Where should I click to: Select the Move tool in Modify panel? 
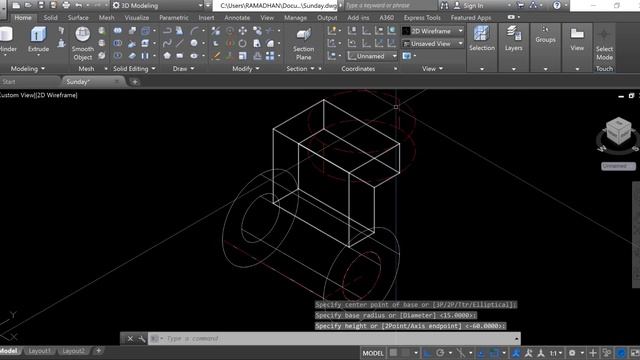point(243,31)
